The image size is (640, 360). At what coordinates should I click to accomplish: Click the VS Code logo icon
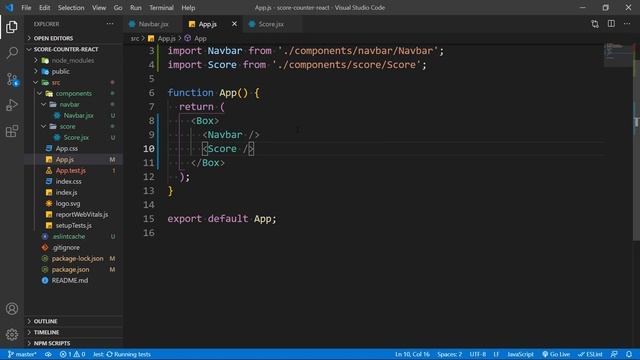pos(9,8)
